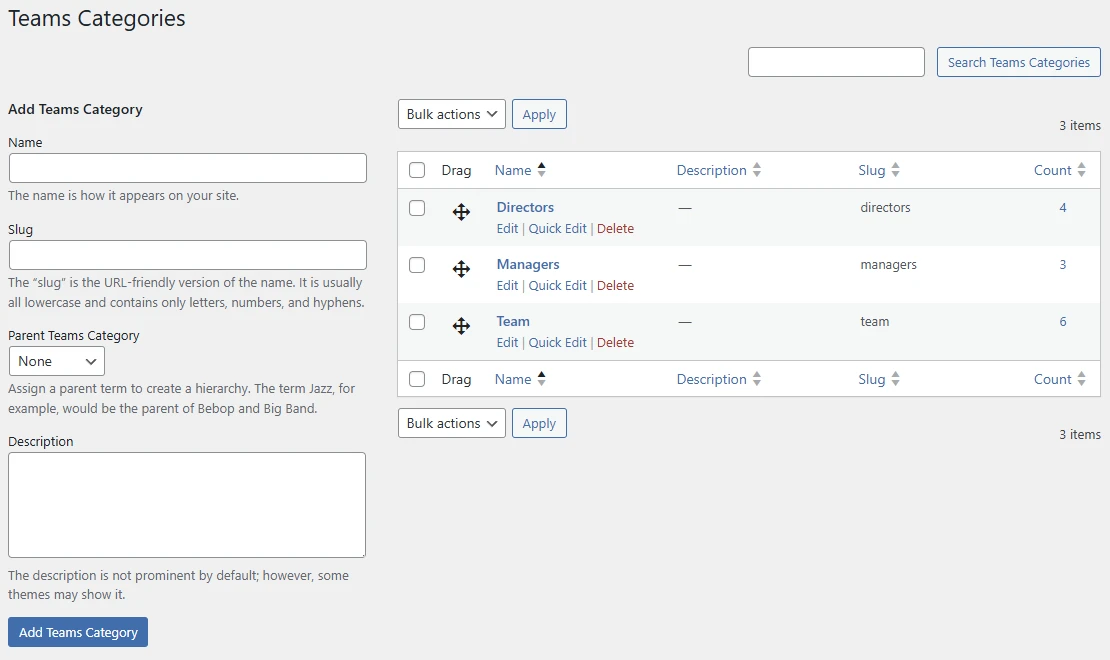The width and height of the screenshot is (1110, 660).
Task: Open the top Bulk actions dropdown
Action: (451, 113)
